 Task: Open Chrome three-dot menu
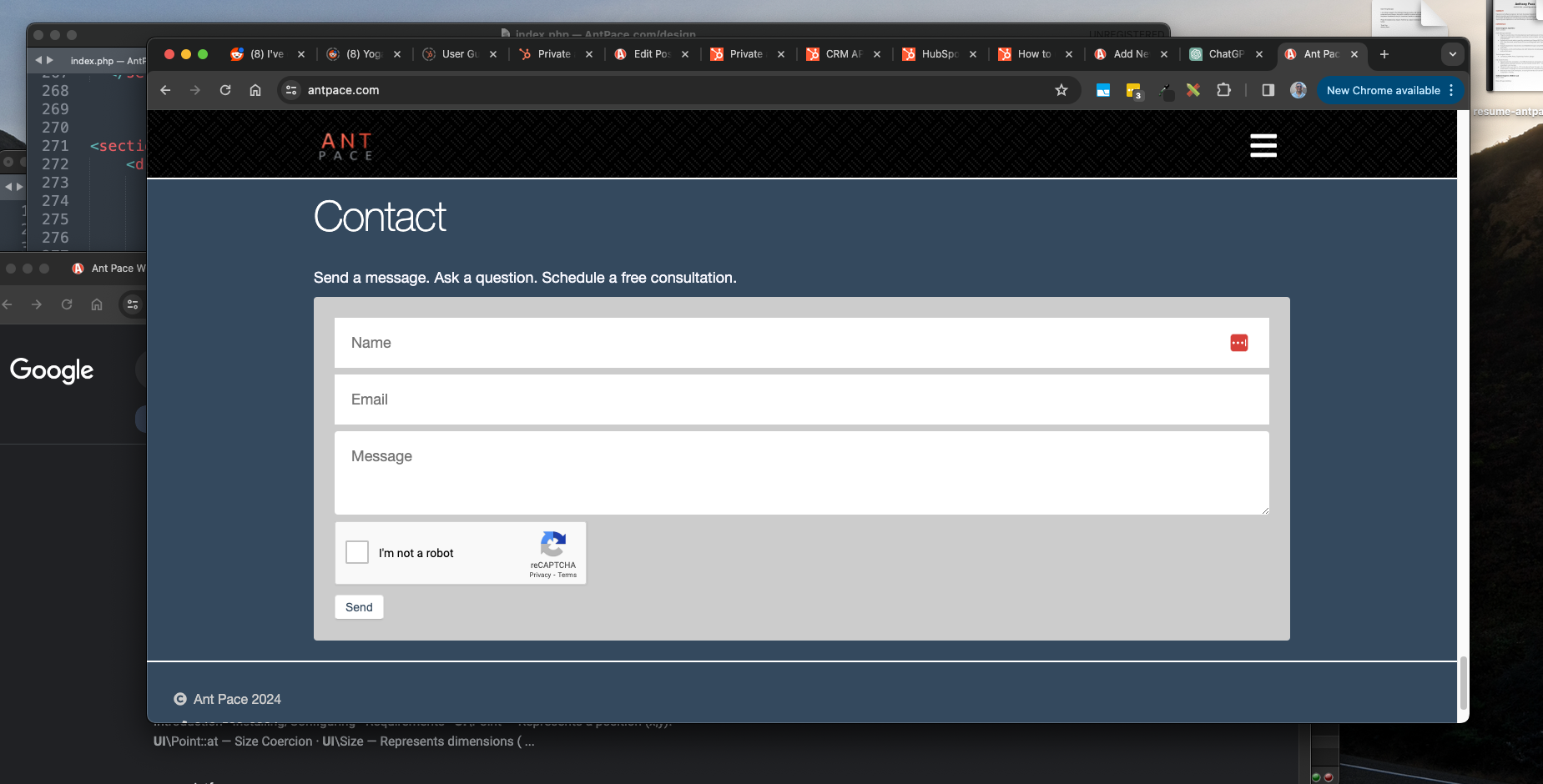[x=1451, y=90]
